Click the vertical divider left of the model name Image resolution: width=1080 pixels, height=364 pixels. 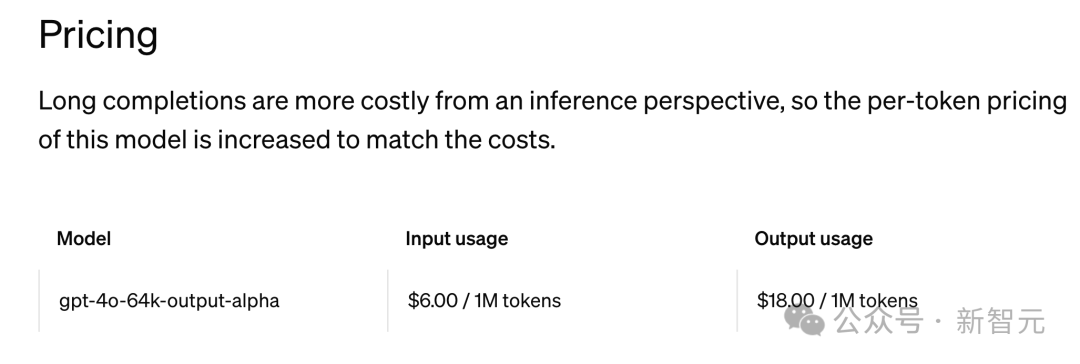tap(39, 301)
